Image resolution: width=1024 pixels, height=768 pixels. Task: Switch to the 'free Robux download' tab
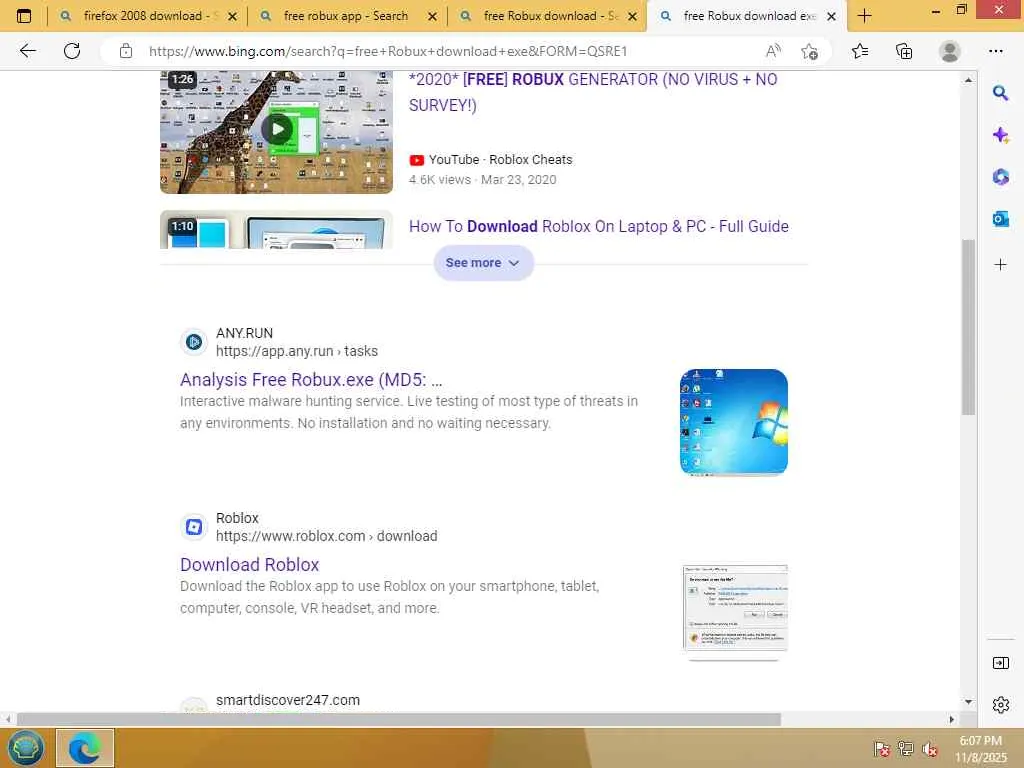pos(545,16)
